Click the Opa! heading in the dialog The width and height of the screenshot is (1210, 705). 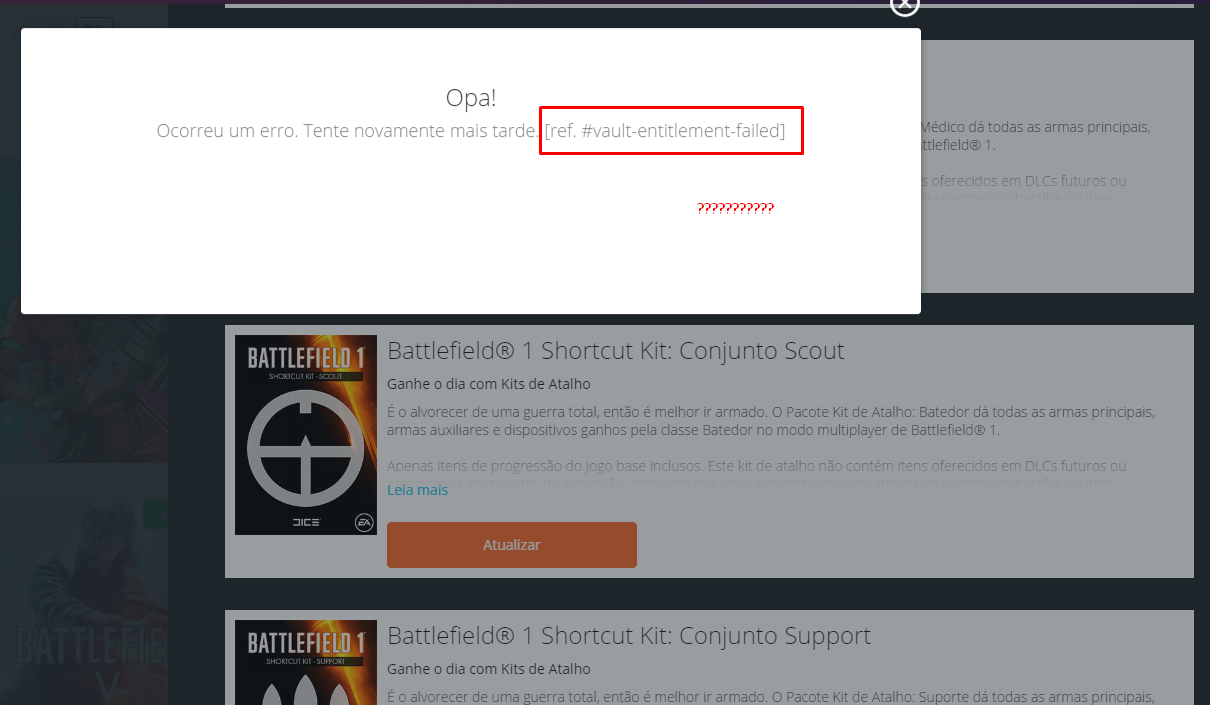coord(471,98)
